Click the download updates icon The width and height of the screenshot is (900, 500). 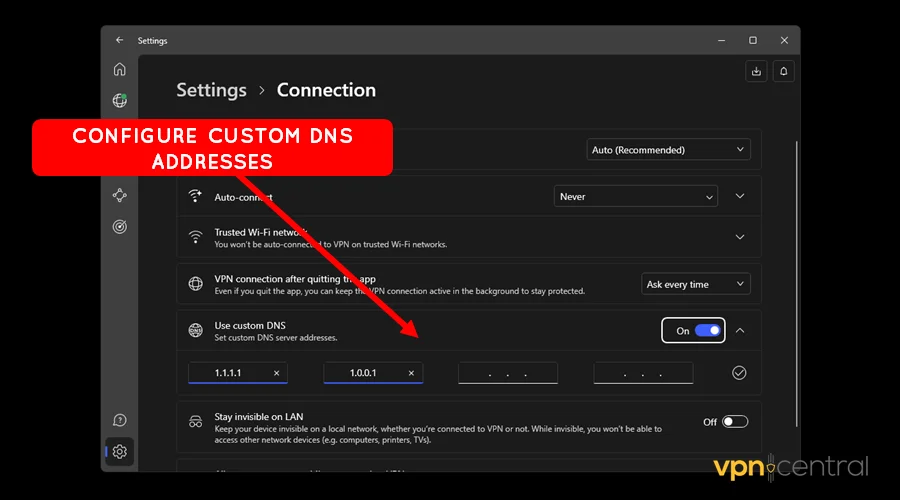756,71
